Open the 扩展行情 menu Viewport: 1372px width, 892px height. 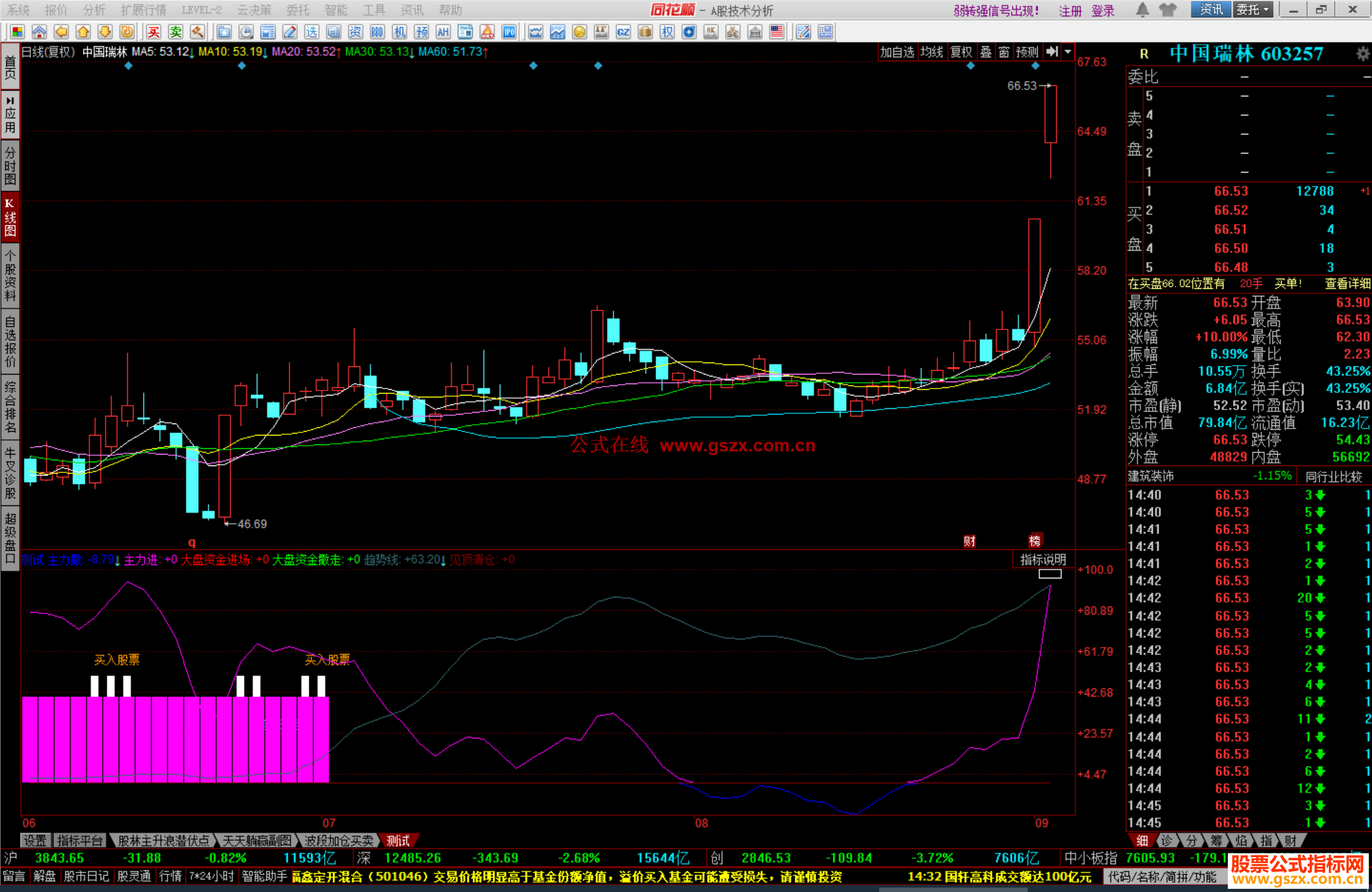pyautogui.click(x=144, y=10)
